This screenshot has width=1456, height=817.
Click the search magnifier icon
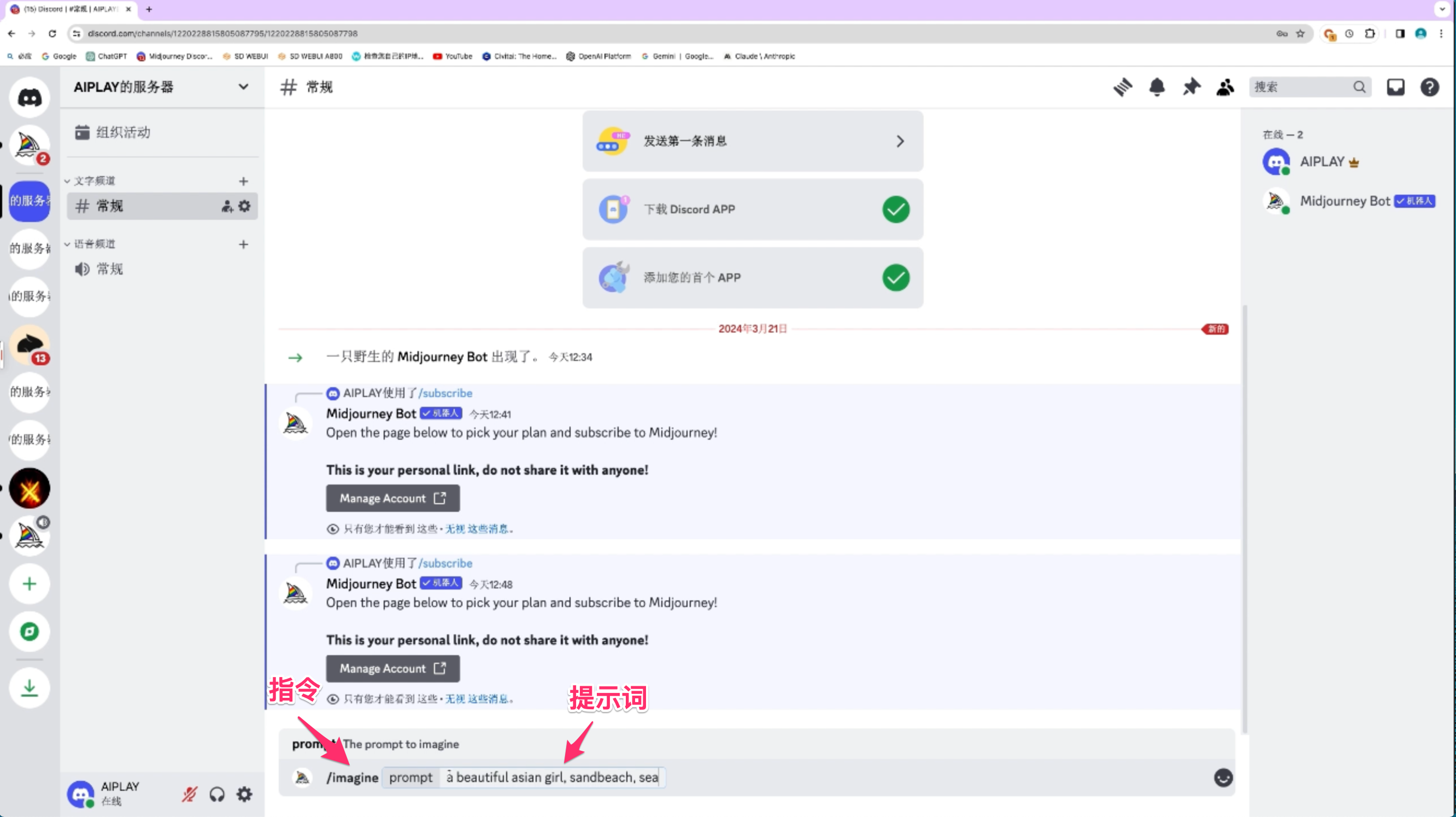tap(1359, 87)
